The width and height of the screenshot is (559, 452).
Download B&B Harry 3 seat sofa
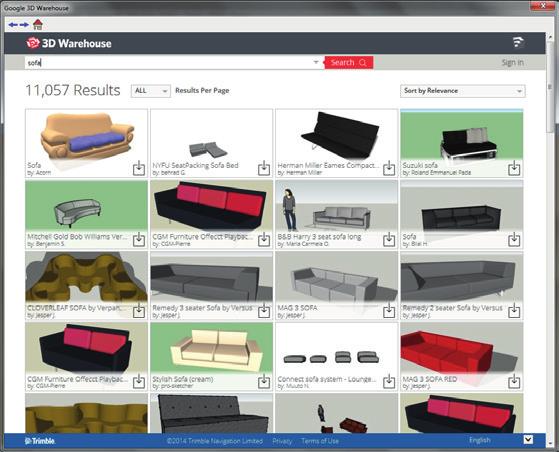[x=389, y=240]
